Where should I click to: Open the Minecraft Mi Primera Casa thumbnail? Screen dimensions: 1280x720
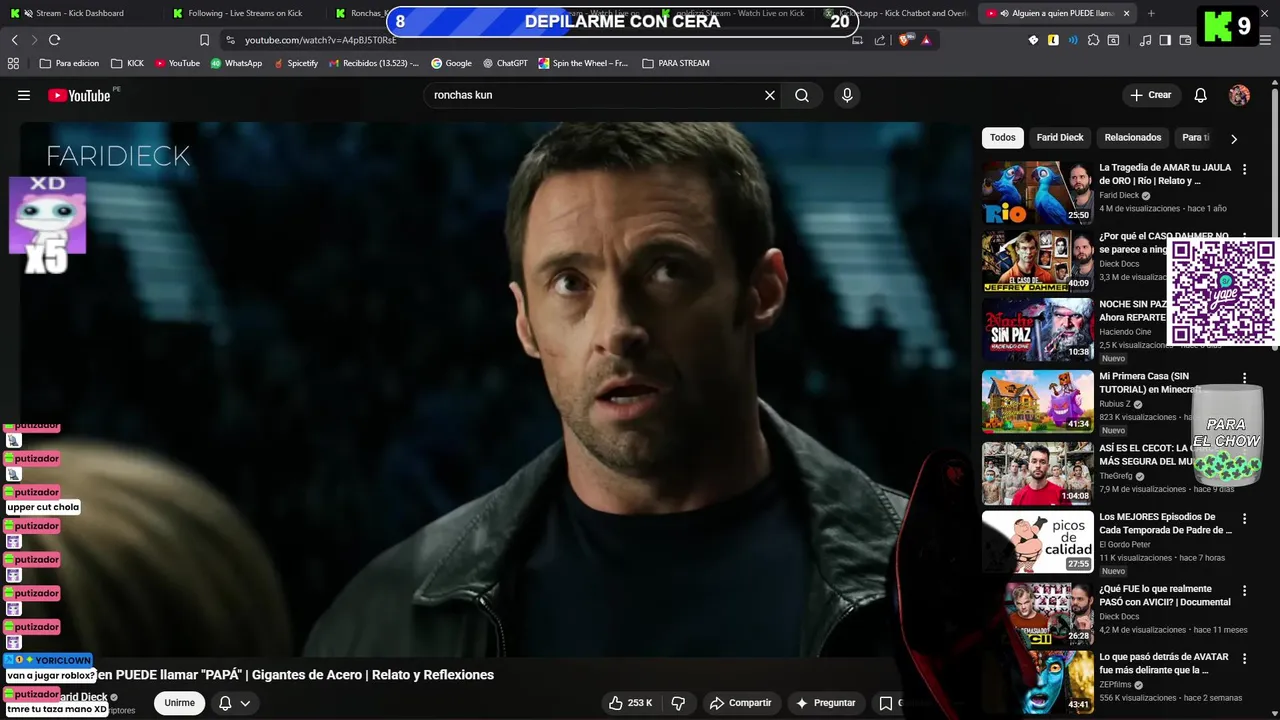click(x=1037, y=401)
